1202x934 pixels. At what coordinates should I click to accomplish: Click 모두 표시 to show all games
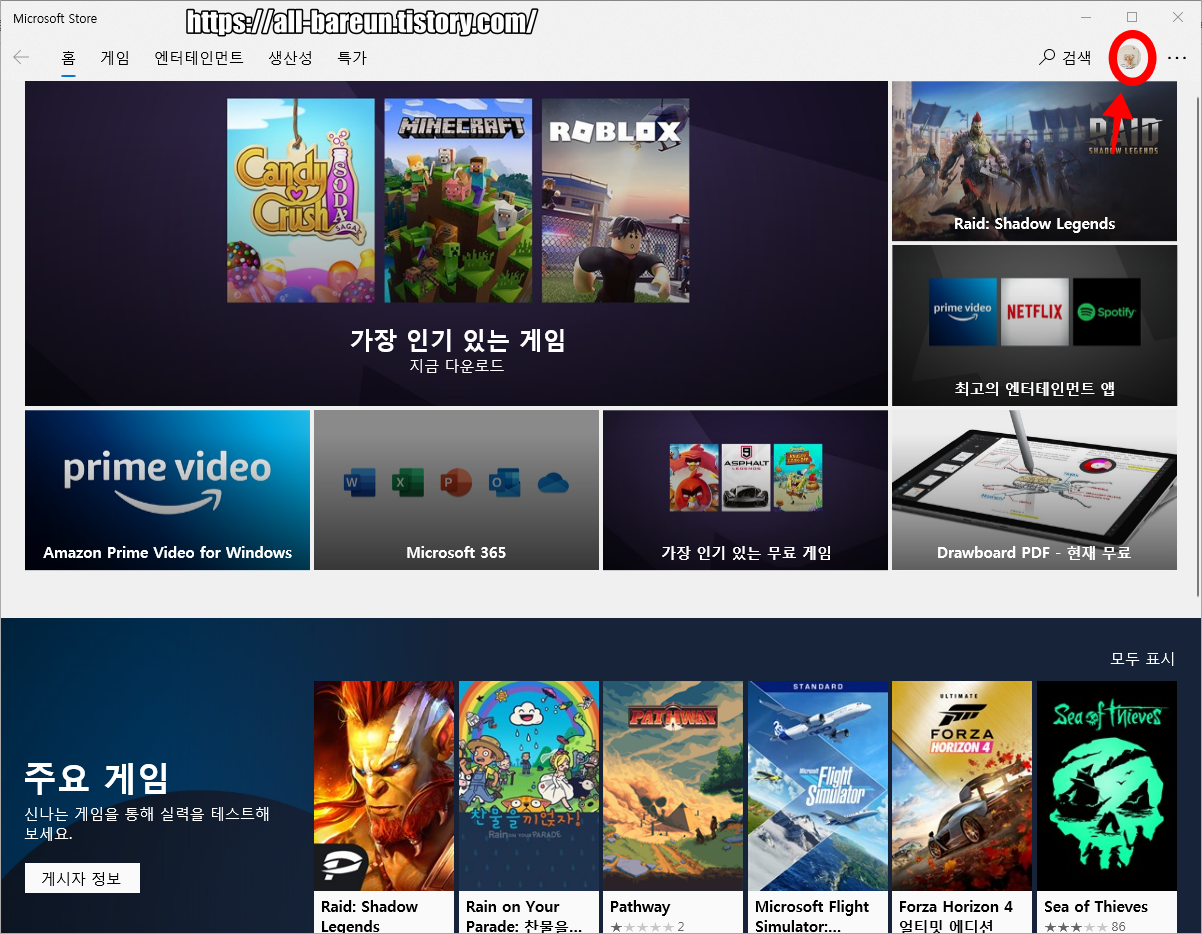(x=1143, y=658)
